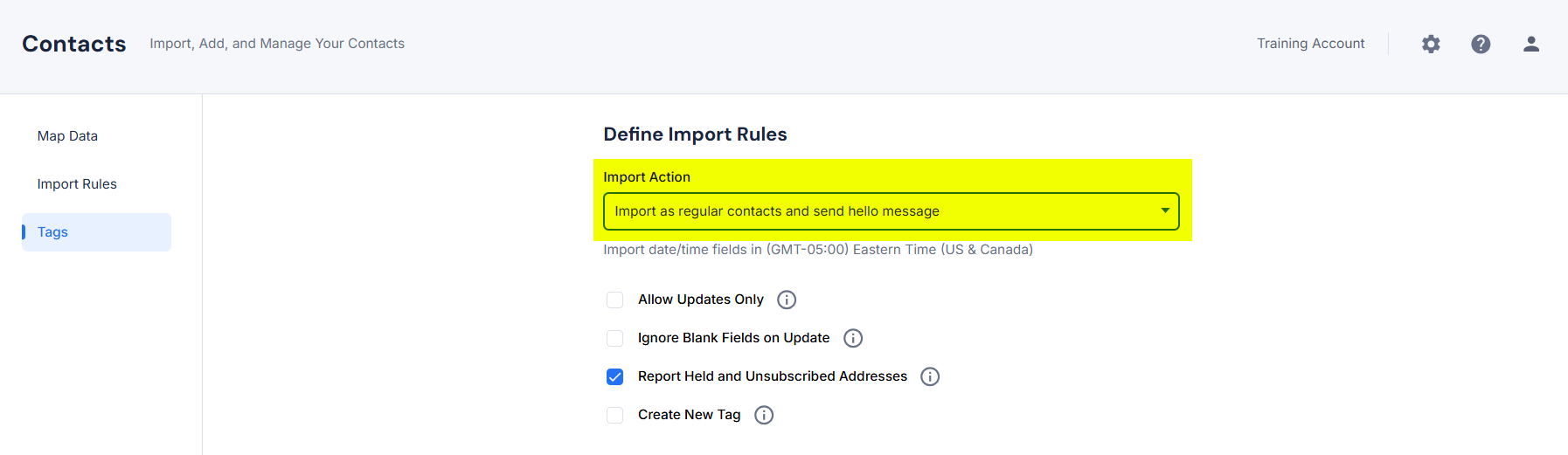The width and height of the screenshot is (1568, 455).
Task: Select the Tags sidebar item
Action: [x=96, y=232]
